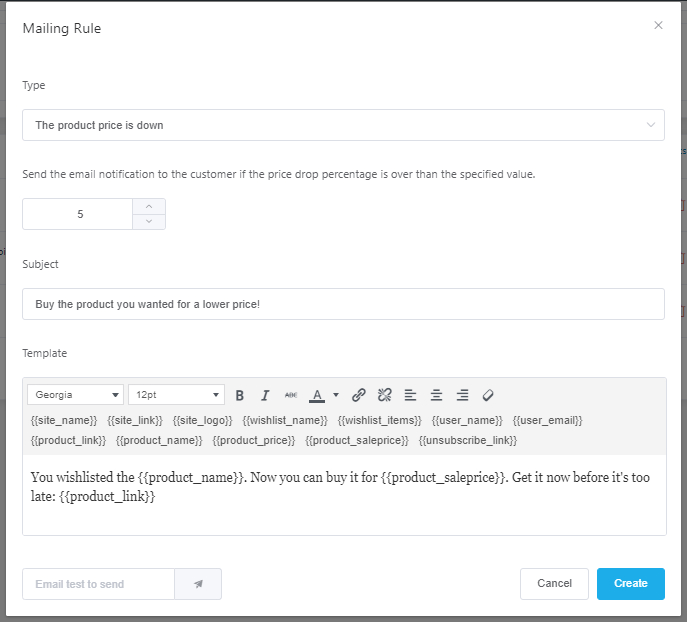Image resolution: width=687 pixels, height=622 pixels.
Task: Expand the mailing rule Type dropdown
Action: (x=343, y=125)
